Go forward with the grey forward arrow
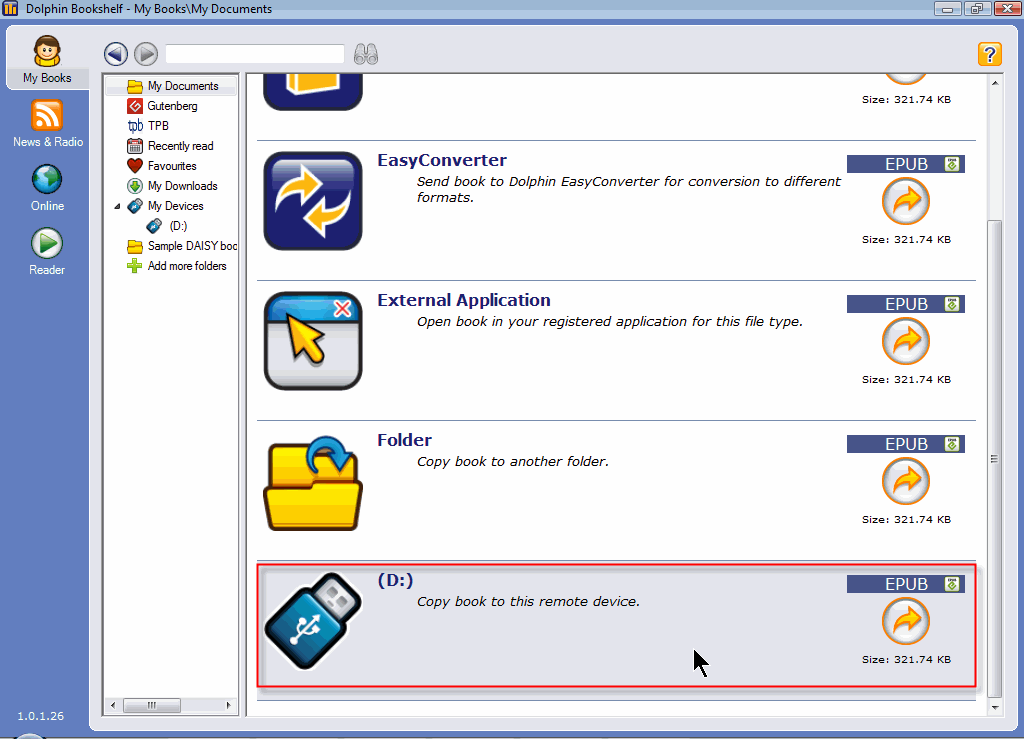This screenshot has width=1024, height=739. [146, 54]
